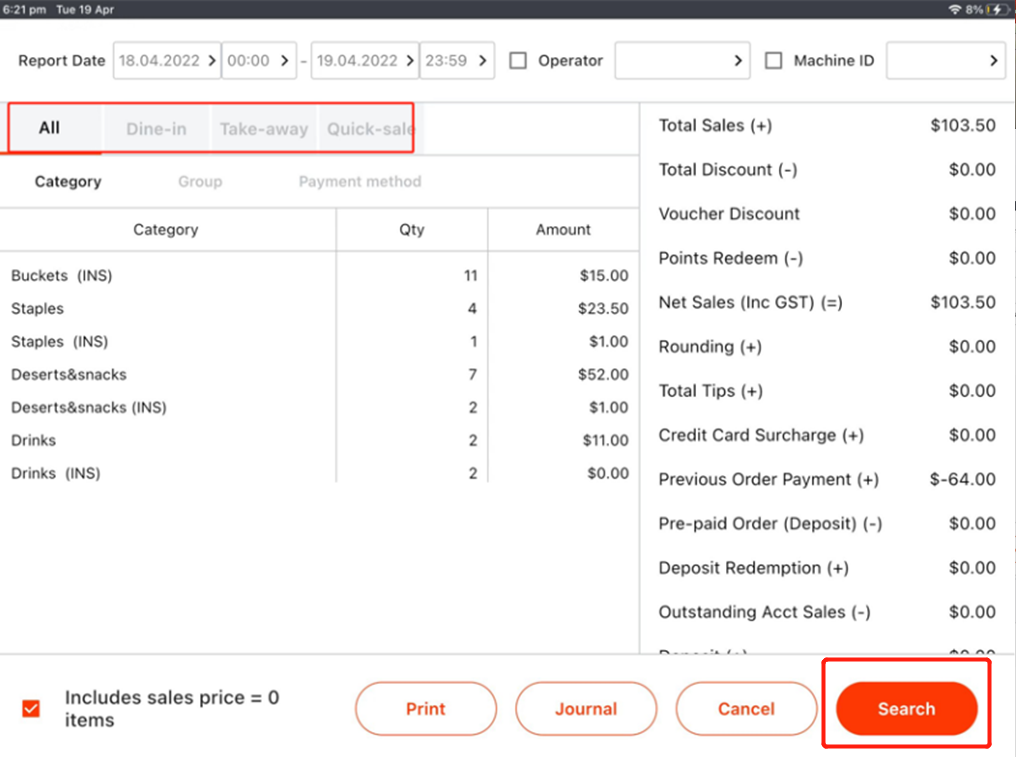Image resolution: width=1016 pixels, height=757 pixels.
Task: Open the Journal report button
Action: pyautogui.click(x=586, y=709)
